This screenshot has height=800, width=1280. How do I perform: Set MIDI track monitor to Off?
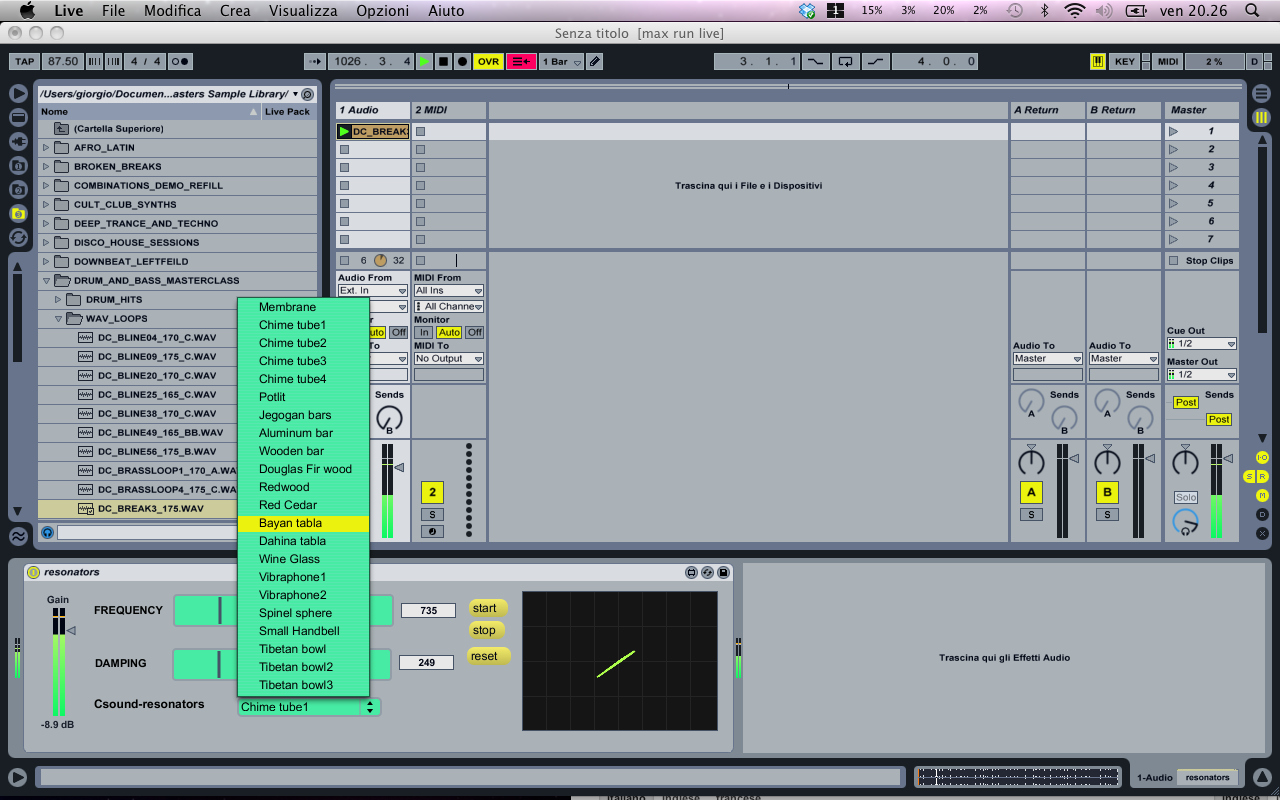[x=475, y=332]
